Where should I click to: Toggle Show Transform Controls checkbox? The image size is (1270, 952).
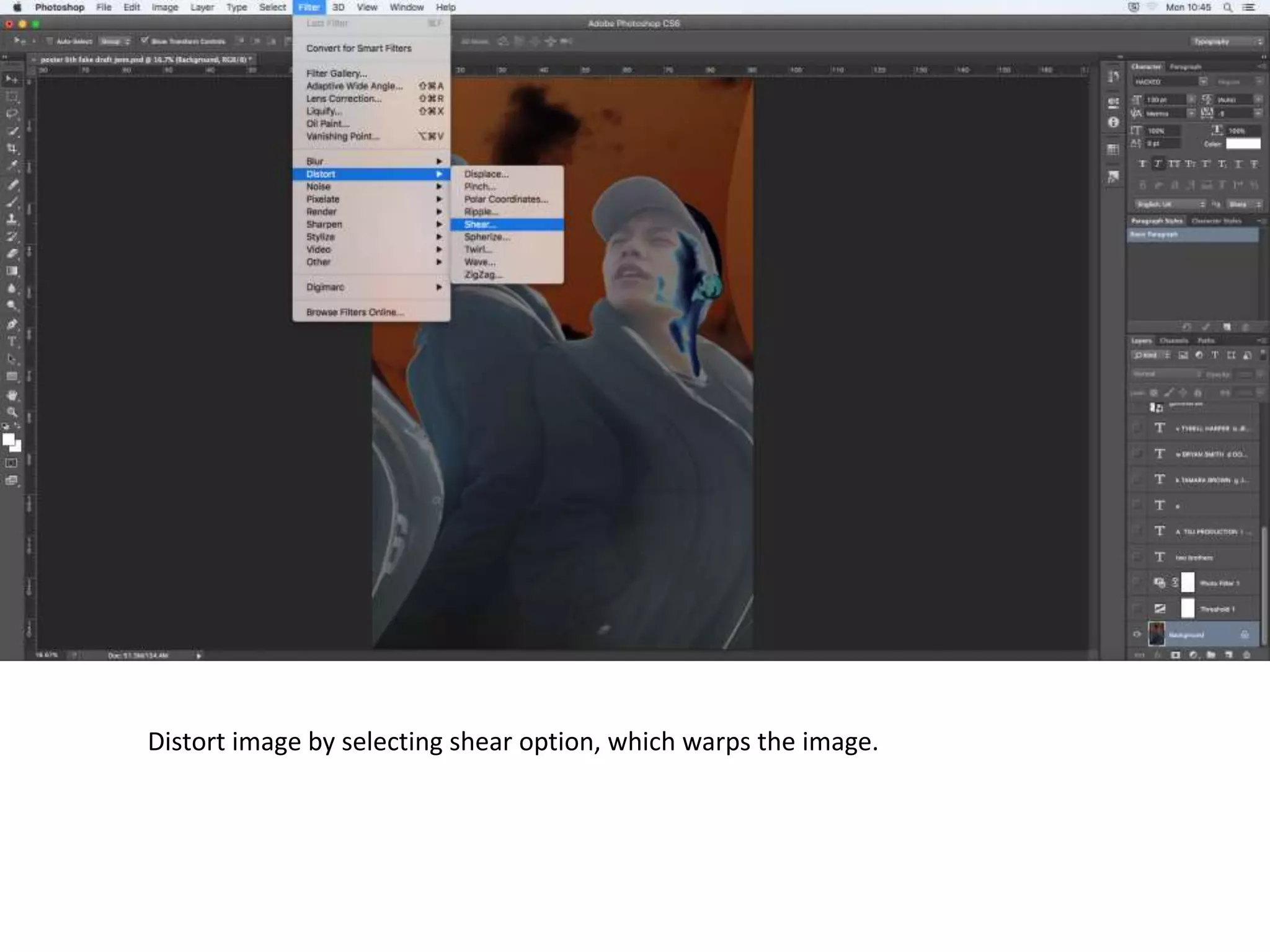144,41
